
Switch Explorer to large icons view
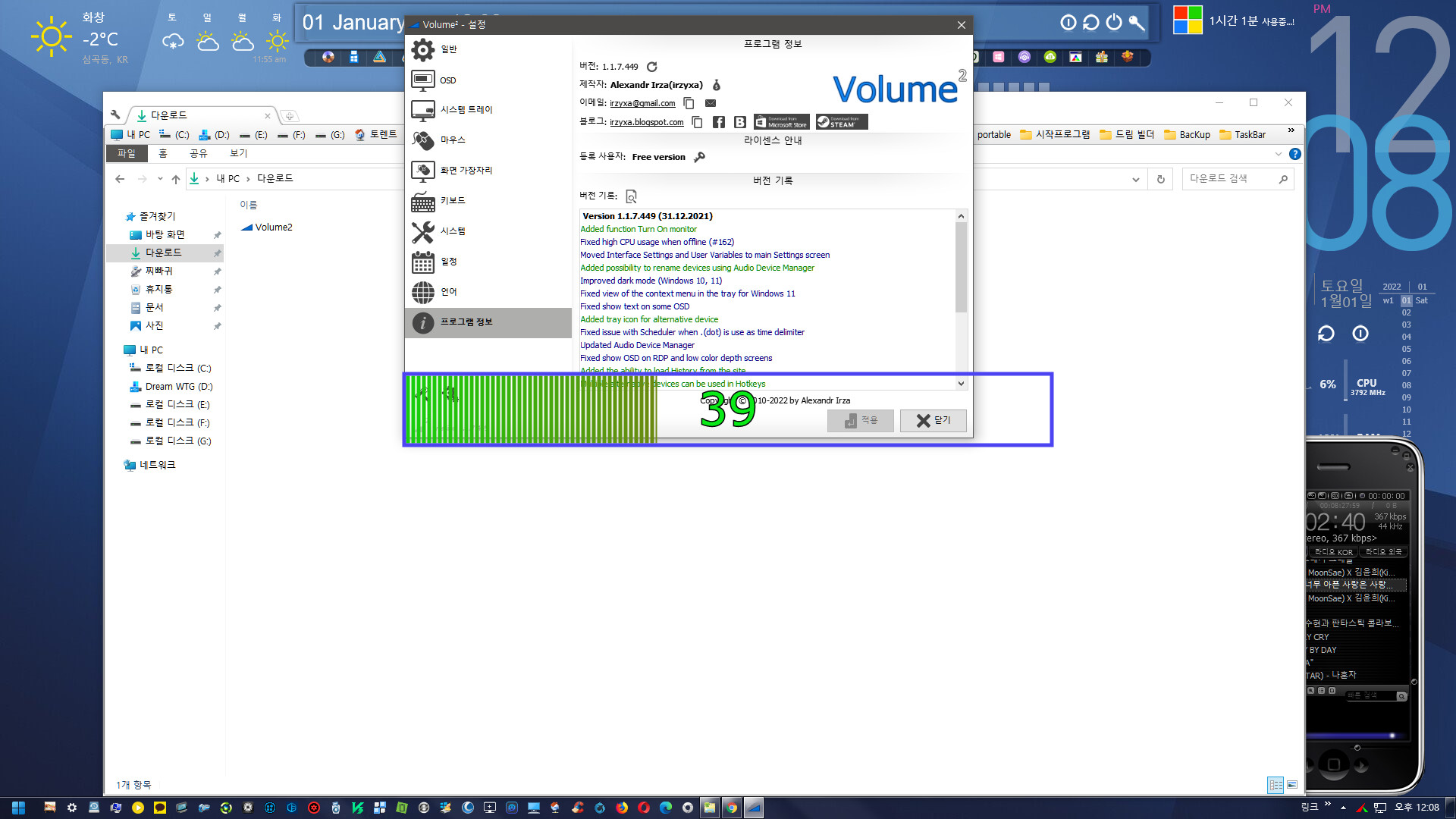[1292, 785]
